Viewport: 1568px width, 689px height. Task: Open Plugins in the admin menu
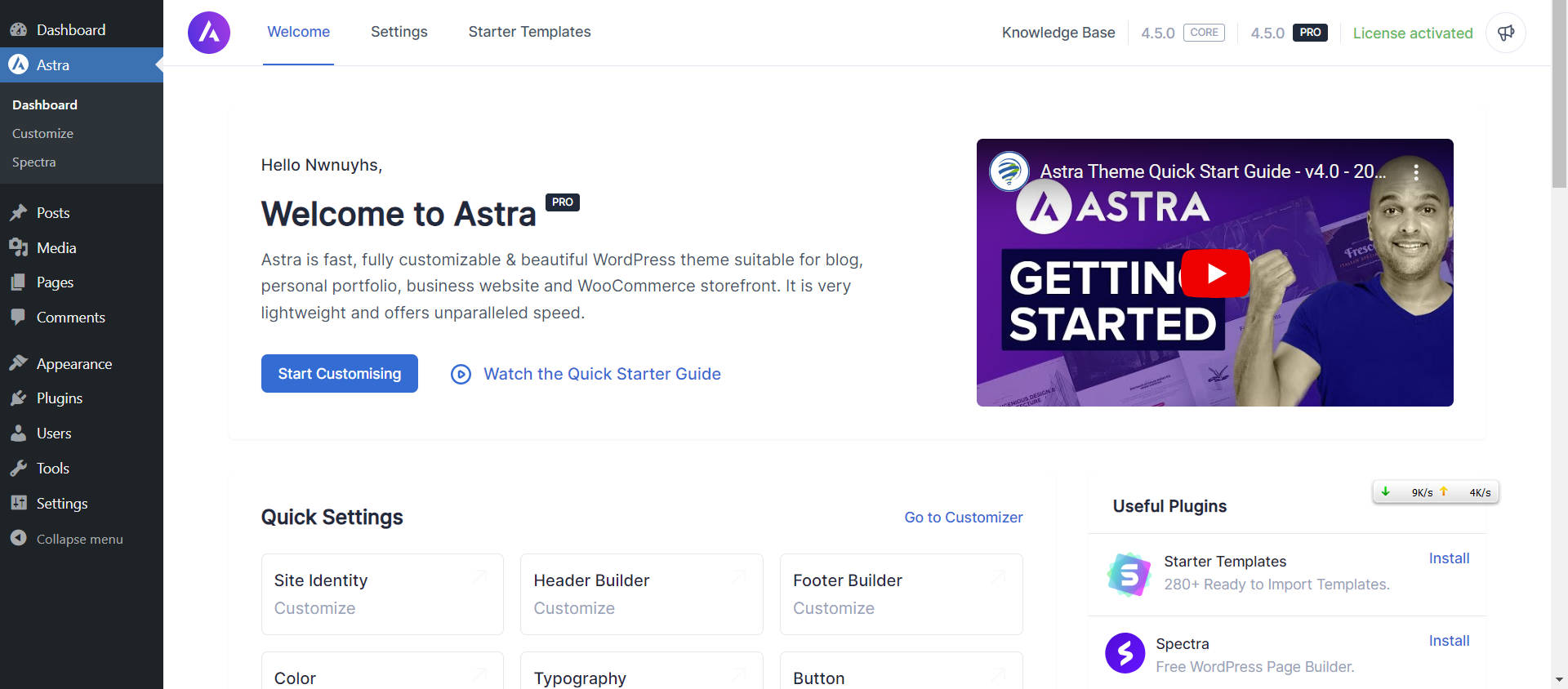pyautogui.click(x=59, y=398)
